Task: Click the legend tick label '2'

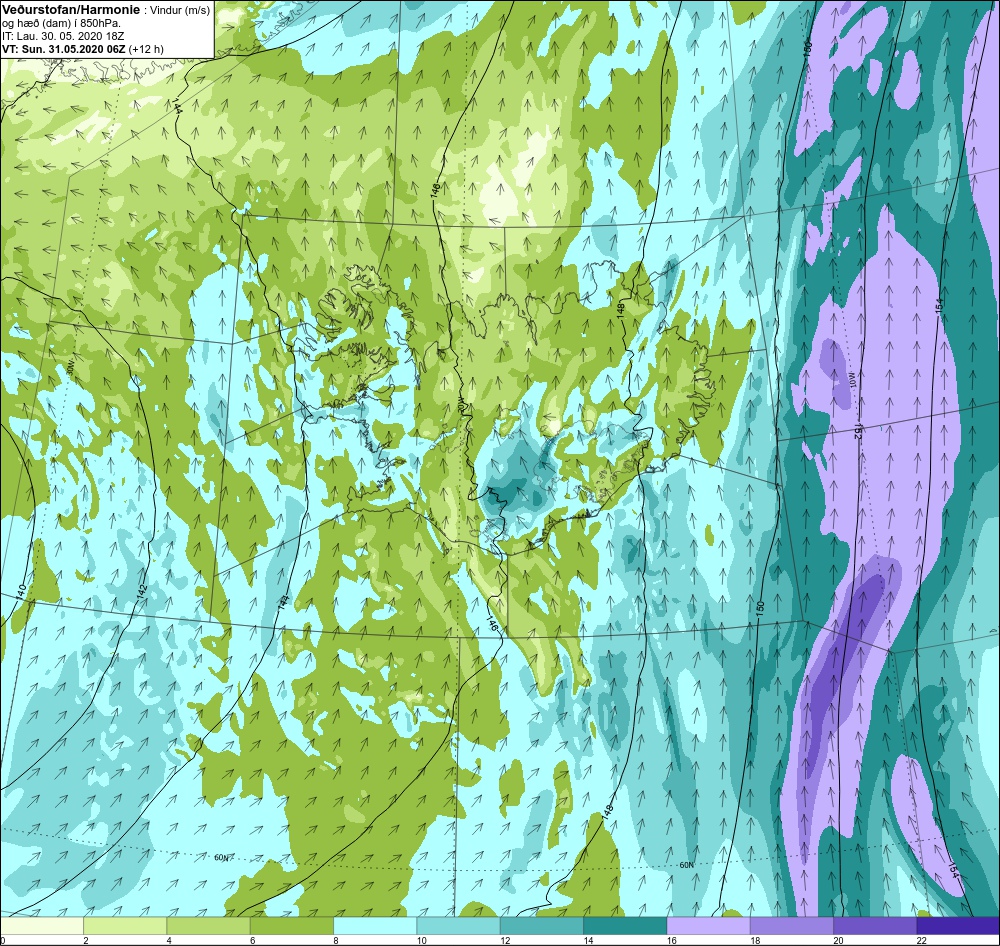Action: tap(86, 940)
